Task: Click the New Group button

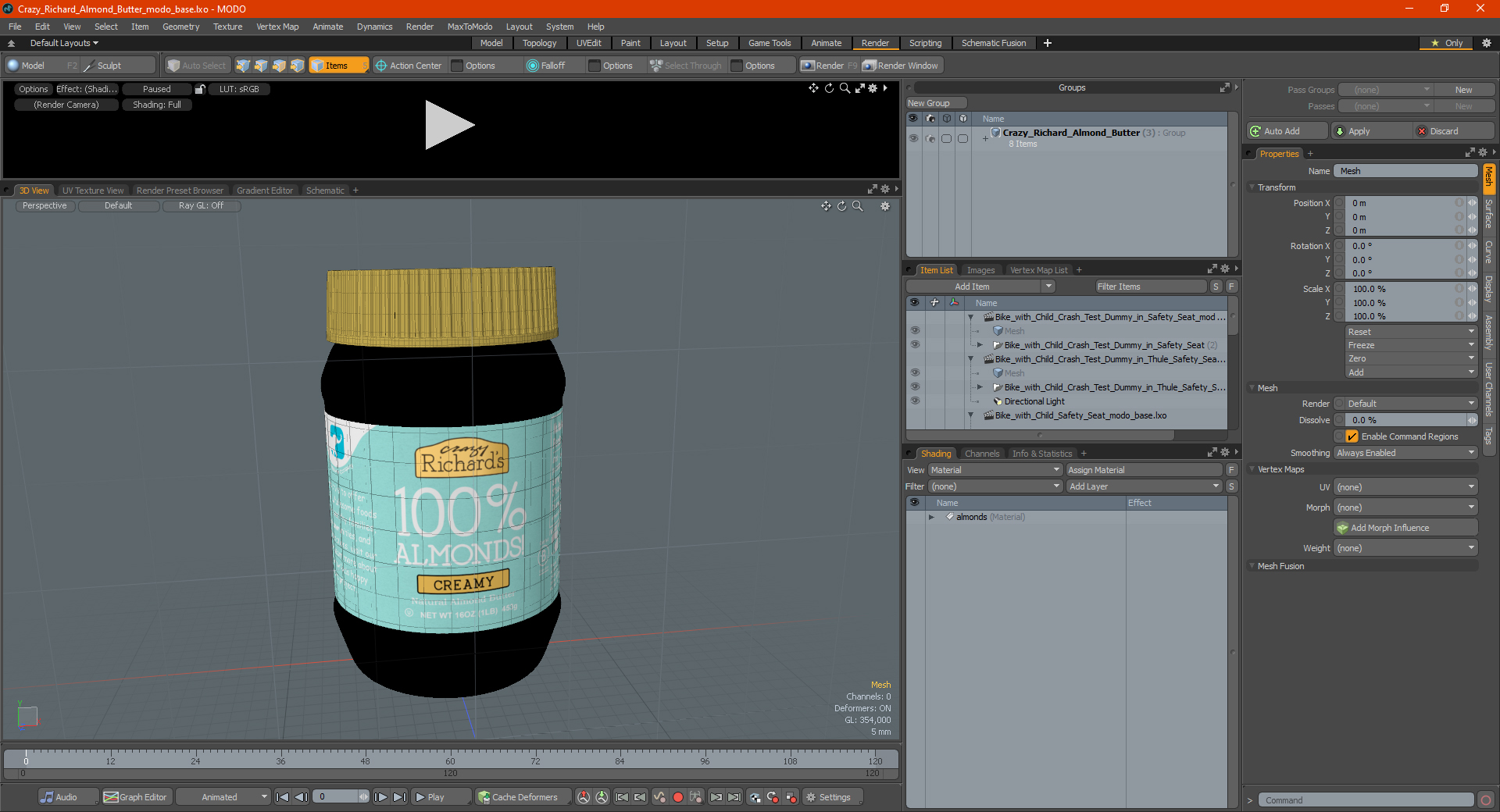Action: coord(936,103)
